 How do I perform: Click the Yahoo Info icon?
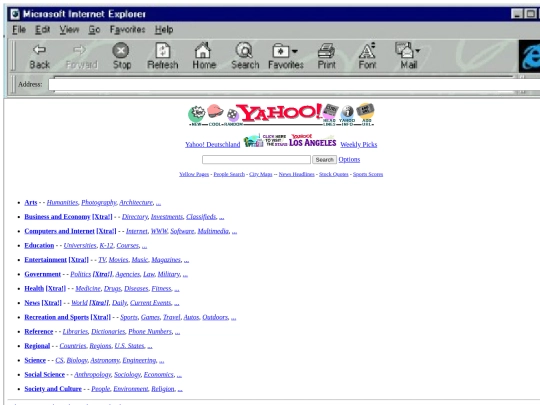347,115
